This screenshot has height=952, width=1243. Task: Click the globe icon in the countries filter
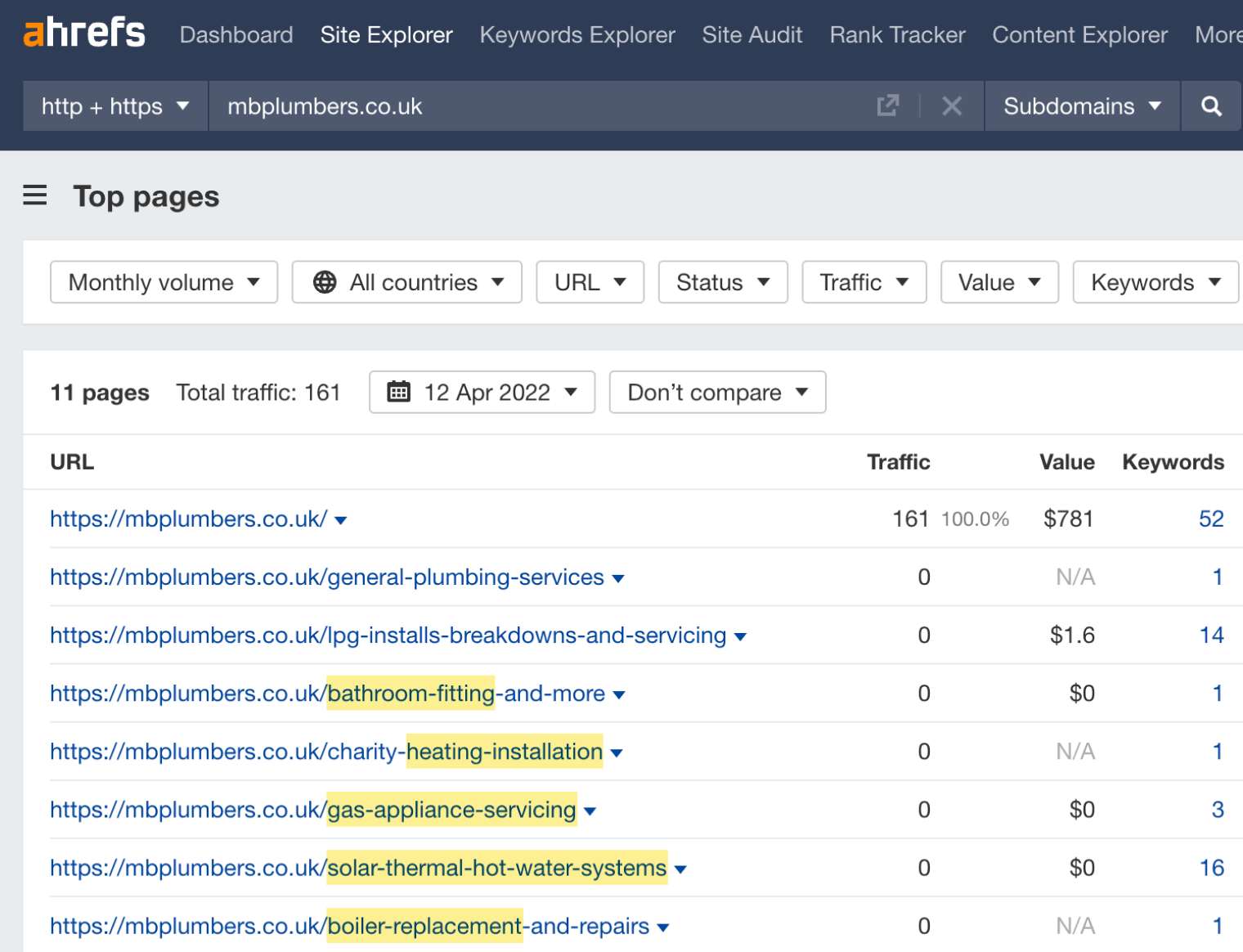click(324, 281)
